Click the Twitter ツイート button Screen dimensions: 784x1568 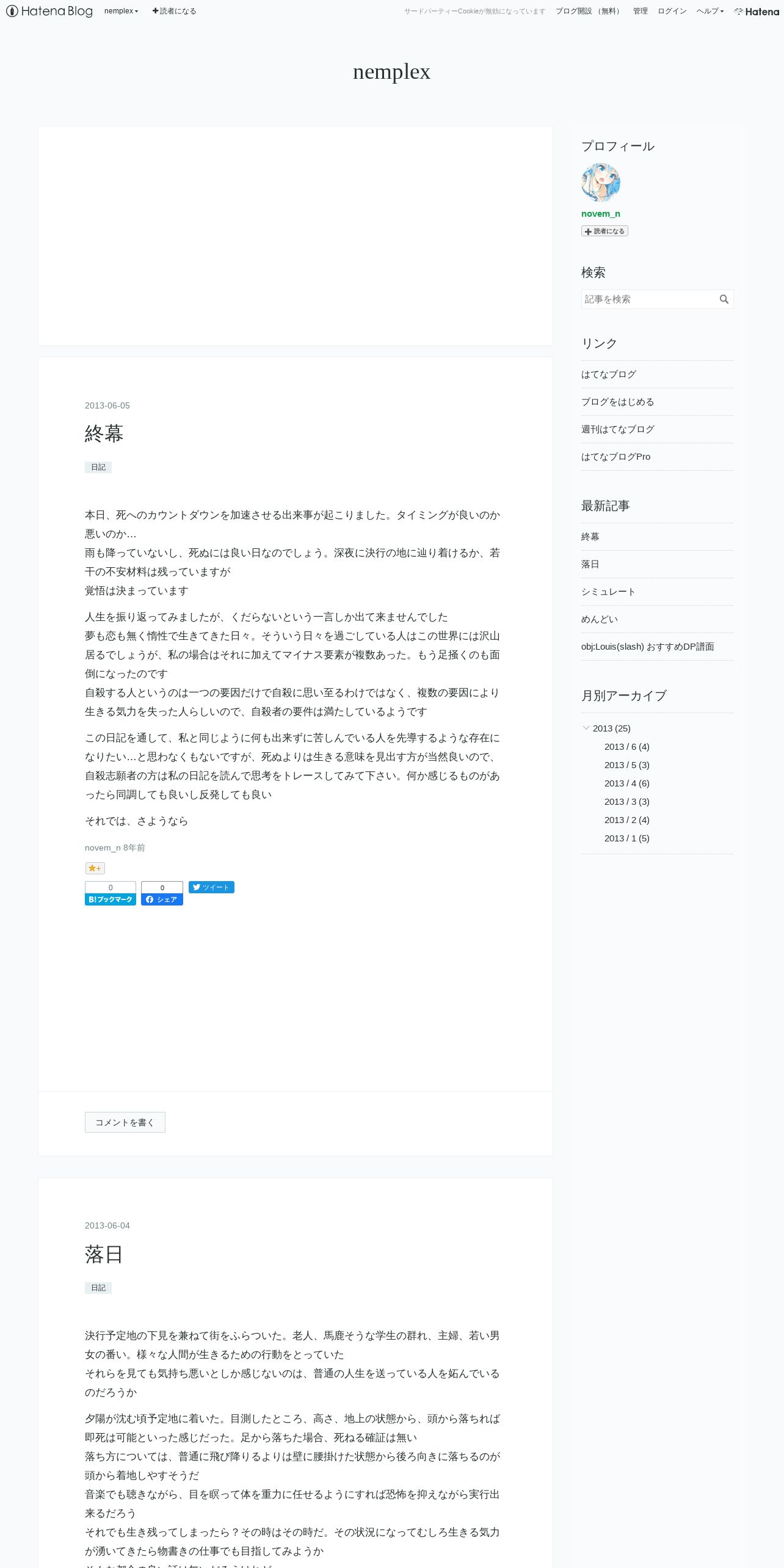pyautogui.click(x=211, y=887)
